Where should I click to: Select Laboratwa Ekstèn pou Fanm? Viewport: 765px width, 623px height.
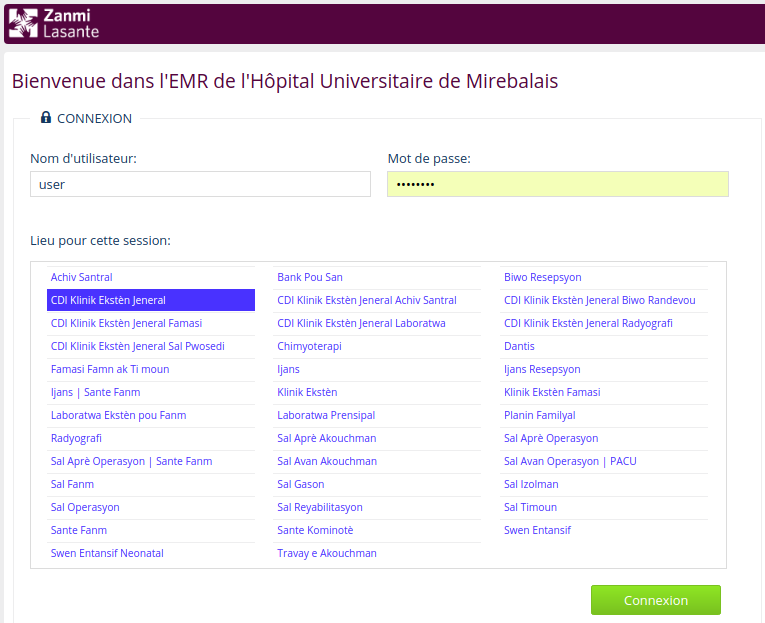point(151,415)
